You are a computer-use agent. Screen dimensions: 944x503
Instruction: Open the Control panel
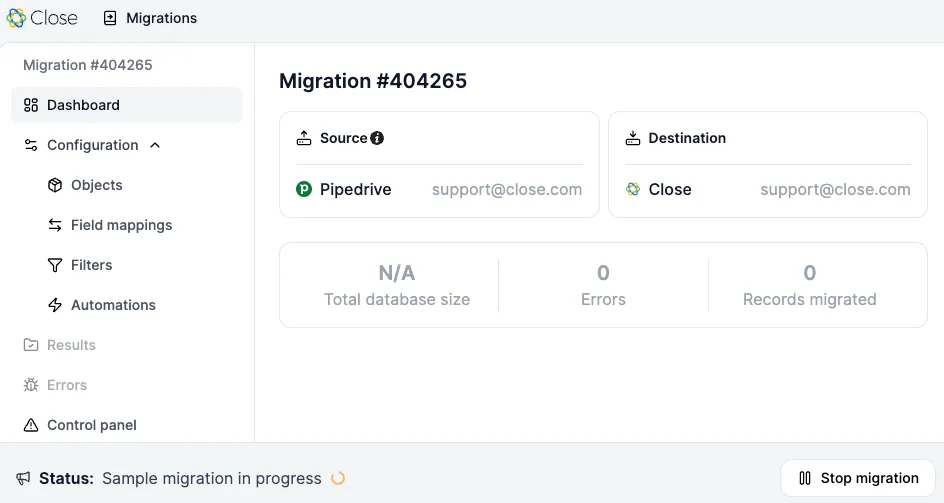pos(92,425)
